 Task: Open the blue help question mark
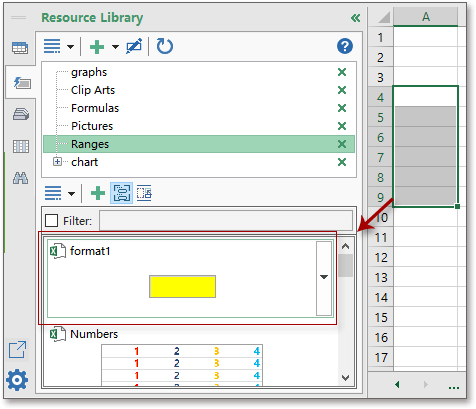point(345,46)
